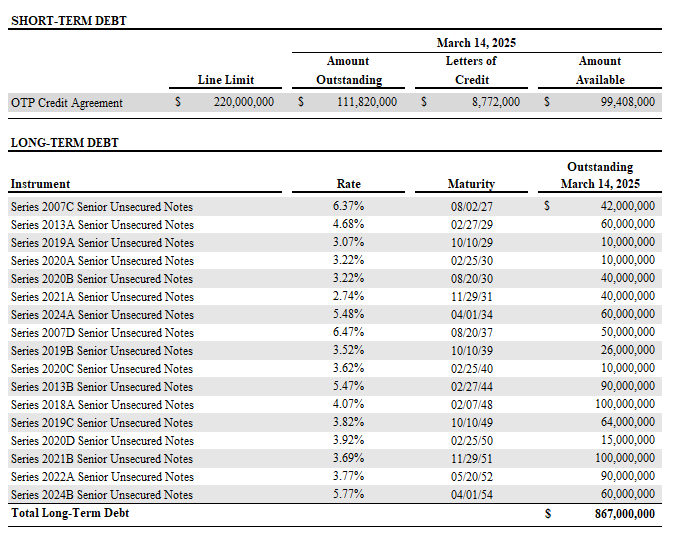Select the OTP Credit Agreement row label
The image size is (677, 535).
point(67,102)
